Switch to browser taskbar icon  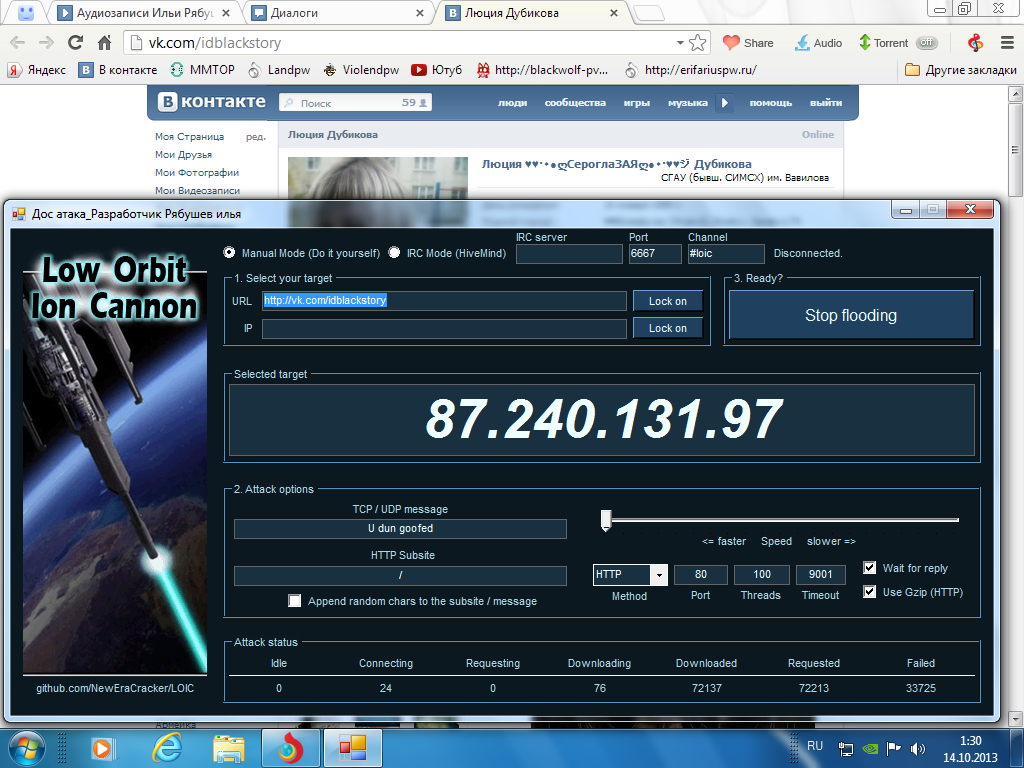pos(291,748)
